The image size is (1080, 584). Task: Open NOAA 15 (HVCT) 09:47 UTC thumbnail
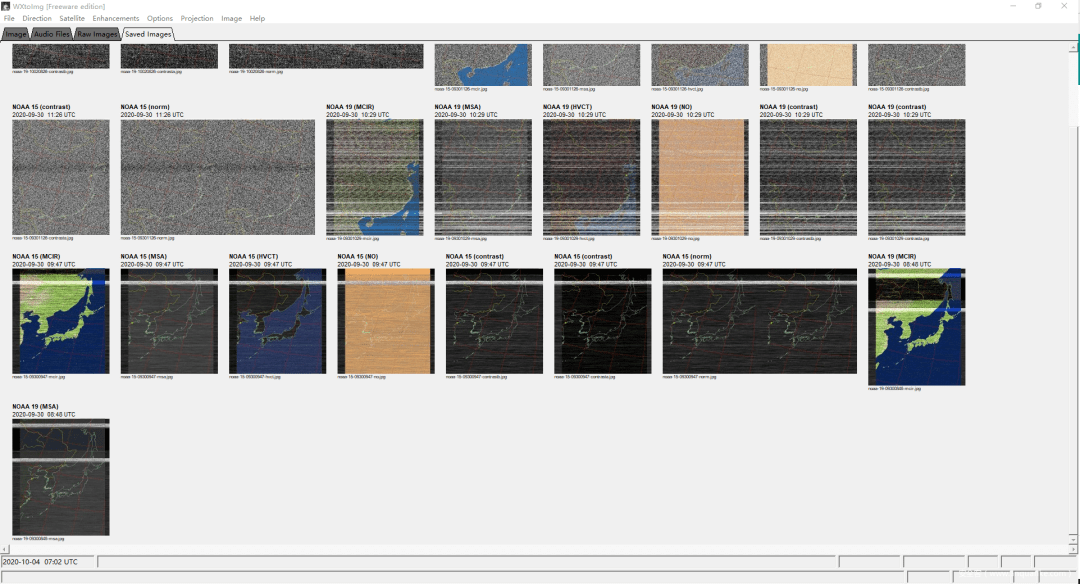pyautogui.click(x=277, y=320)
